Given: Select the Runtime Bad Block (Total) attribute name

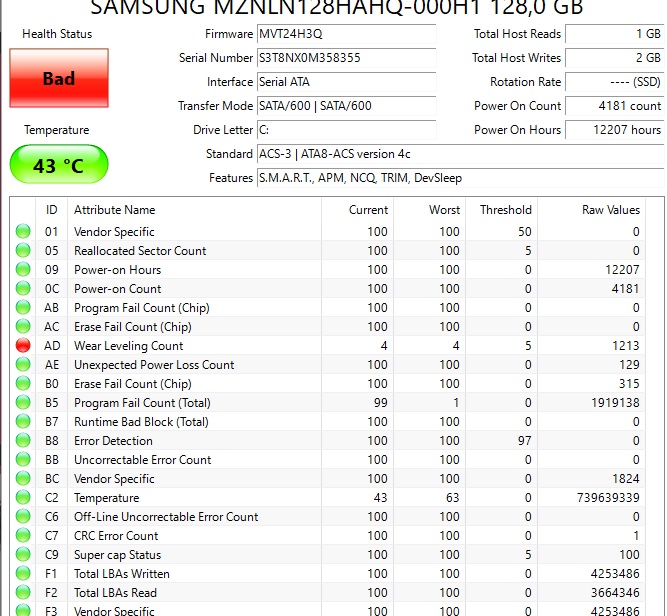Looking at the screenshot, I should pos(141,422).
